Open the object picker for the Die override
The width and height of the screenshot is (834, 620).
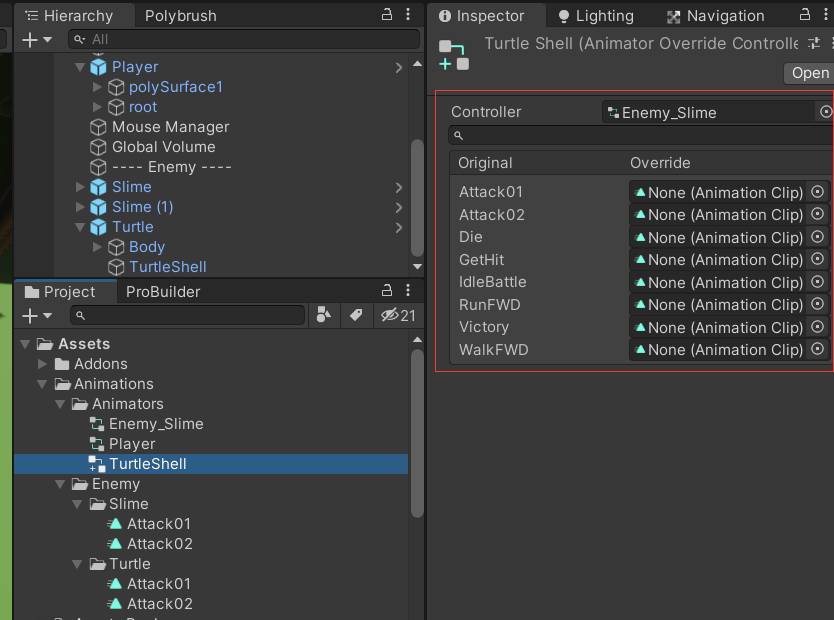(x=818, y=237)
